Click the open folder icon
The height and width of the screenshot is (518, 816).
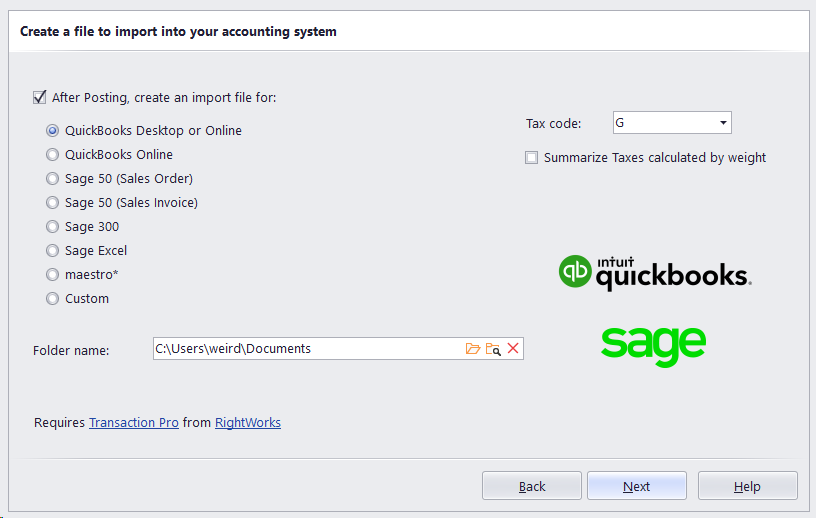[x=473, y=349]
